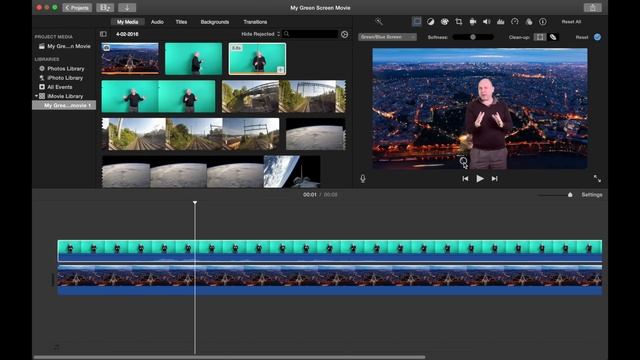
Task: Switch to the Transitions tab
Action: click(255, 22)
